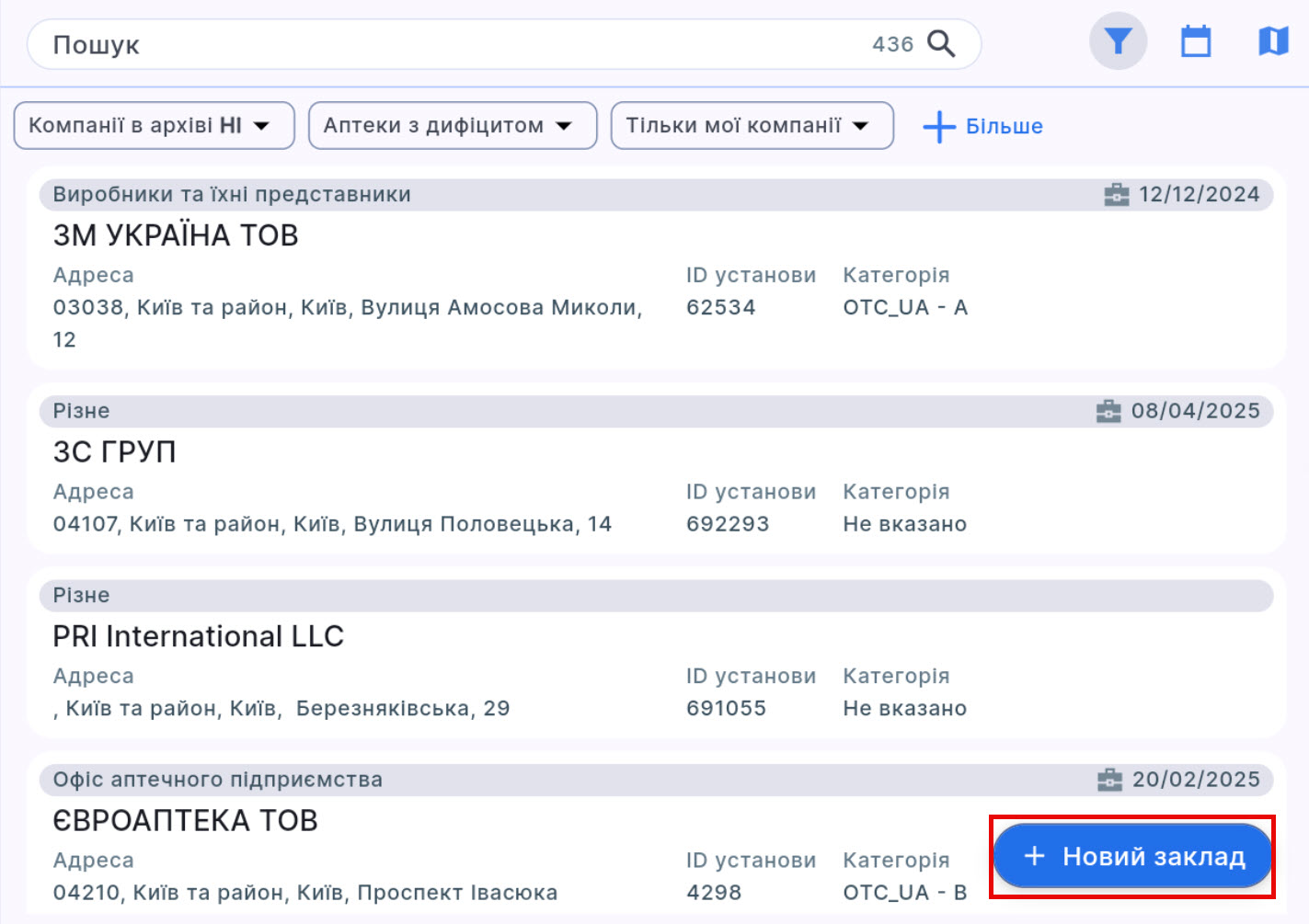This screenshot has height=924, width=1309.
Task: Open the 3М УКРАЇНА ТОВ company card
Action: pos(176,236)
